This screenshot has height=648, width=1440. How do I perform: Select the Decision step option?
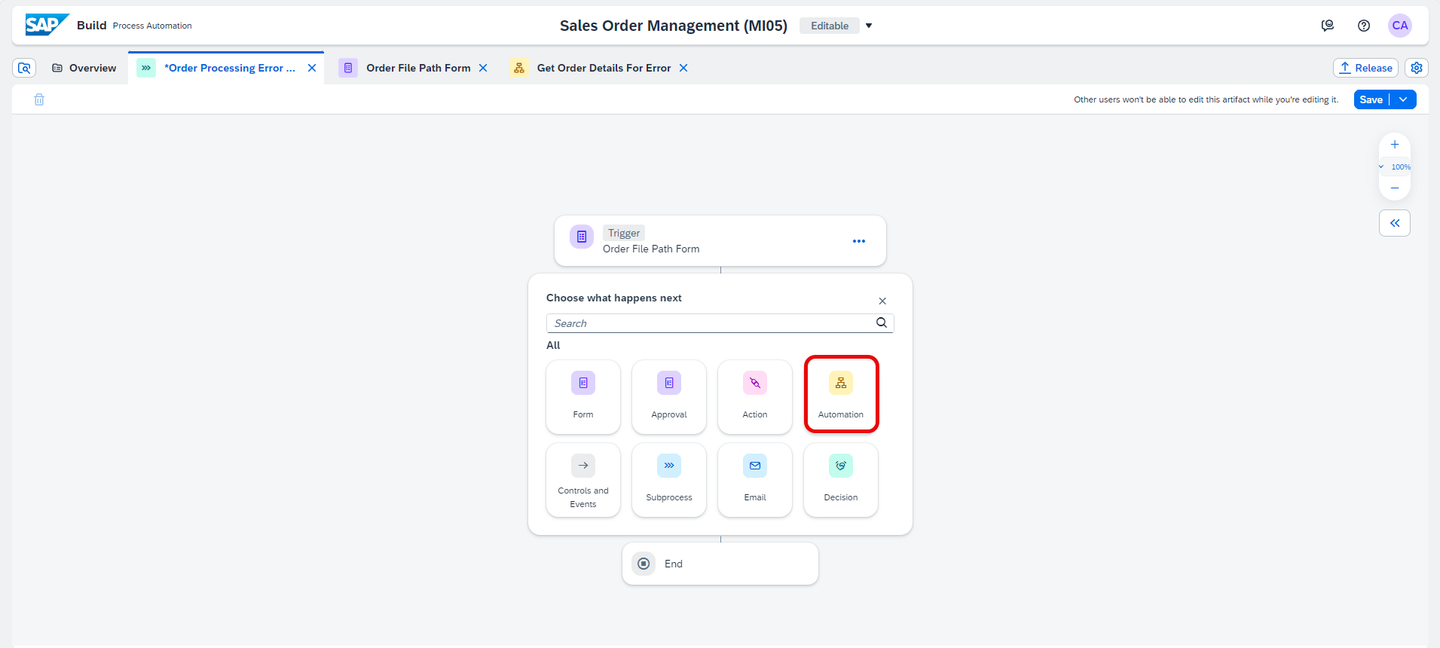click(841, 480)
